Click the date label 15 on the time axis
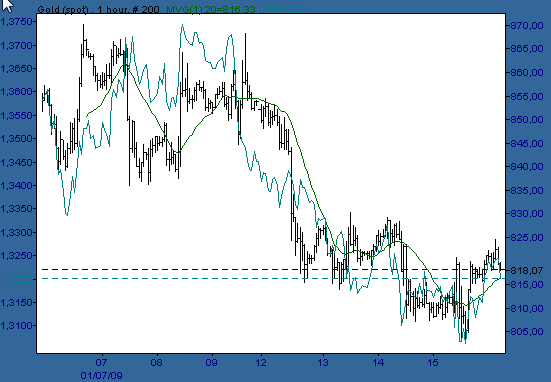 coord(433,362)
